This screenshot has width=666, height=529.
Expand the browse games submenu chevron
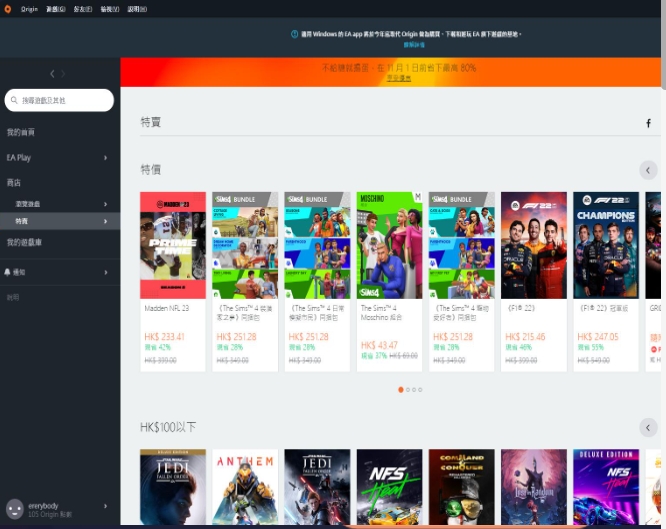[105, 204]
